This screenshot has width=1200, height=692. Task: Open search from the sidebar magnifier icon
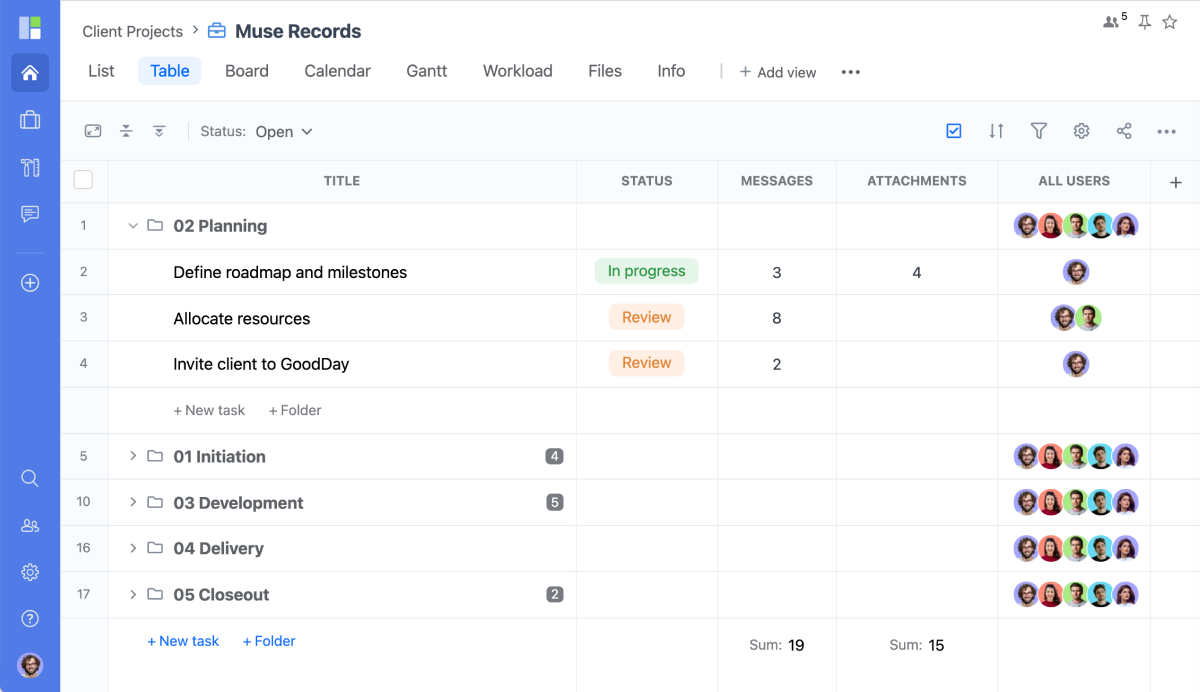(30, 478)
